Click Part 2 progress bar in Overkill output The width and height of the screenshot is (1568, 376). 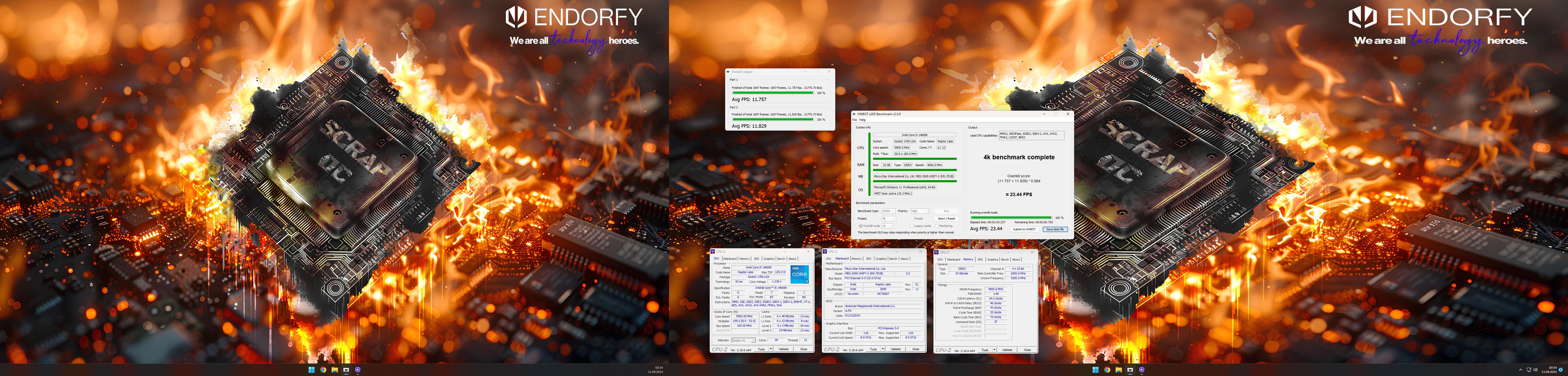tap(773, 119)
